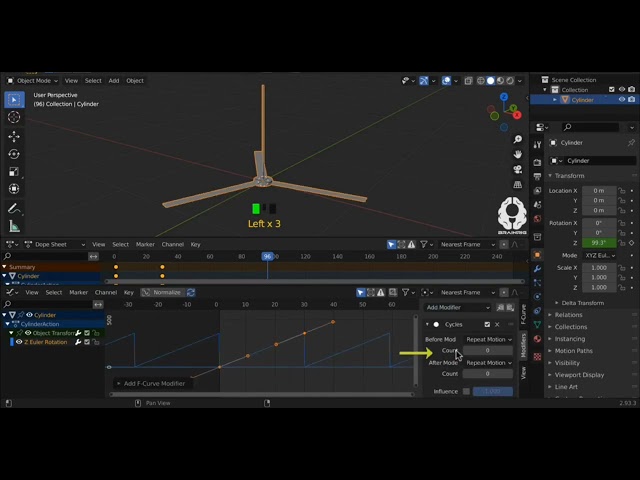Click the pan view hand icon

518,154
